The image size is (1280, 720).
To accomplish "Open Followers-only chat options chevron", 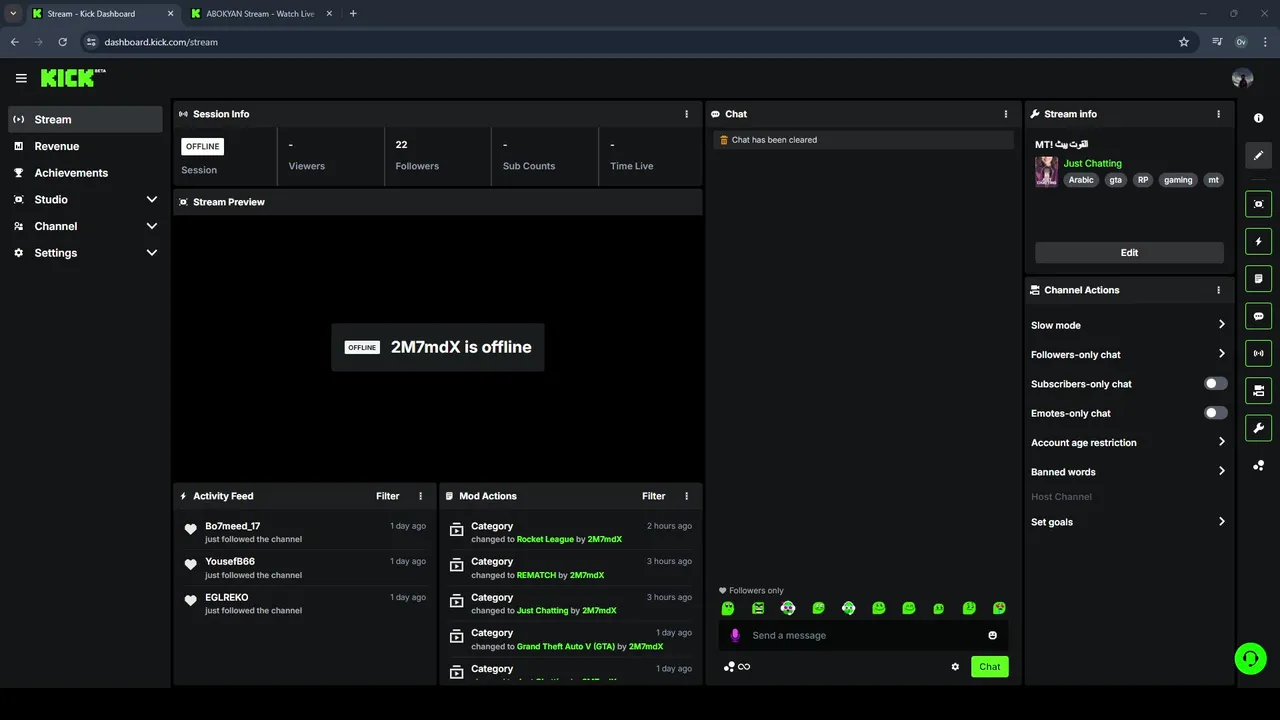I will pyautogui.click(x=1221, y=354).
